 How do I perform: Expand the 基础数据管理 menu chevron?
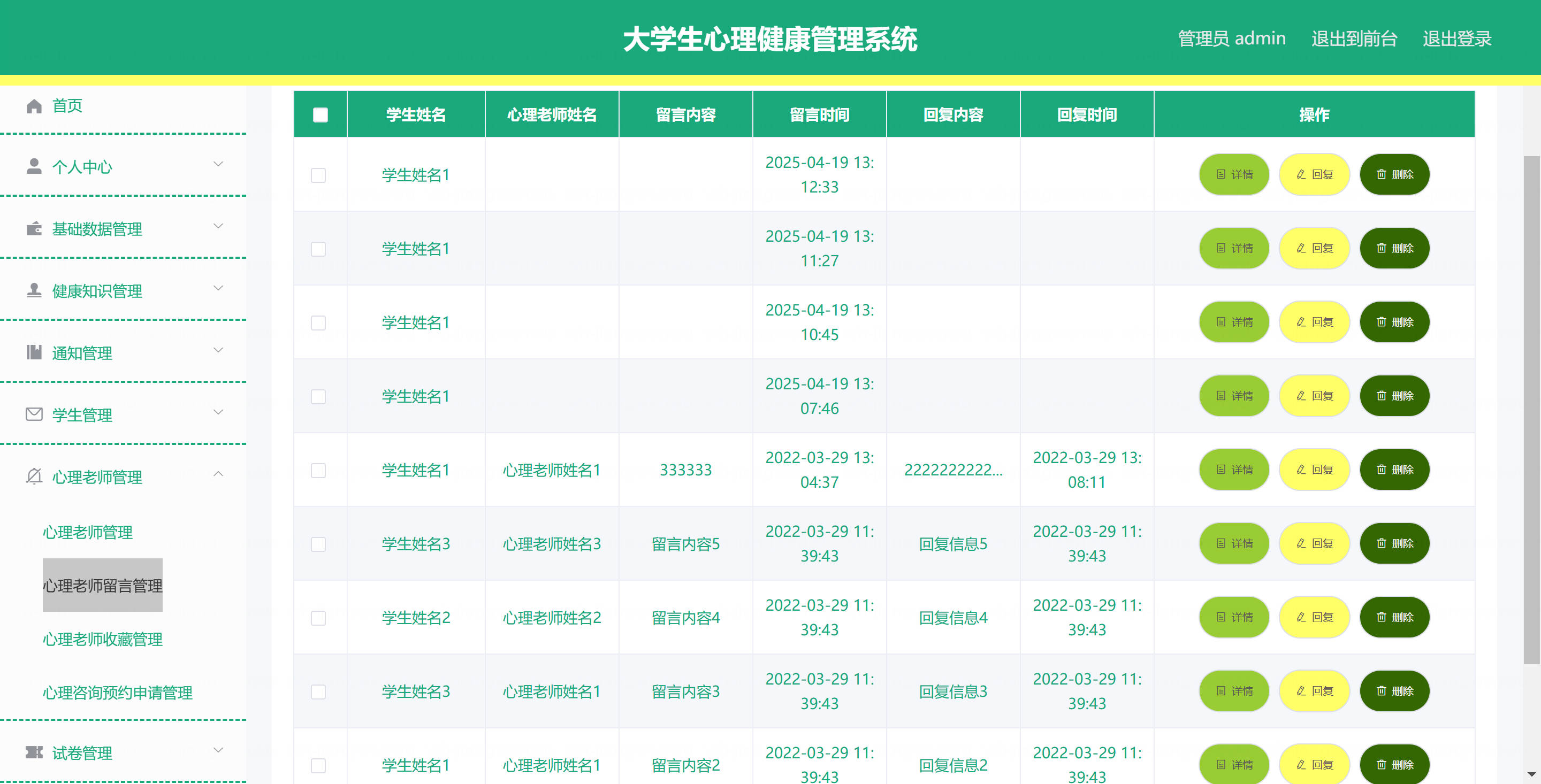tap(218, 226)
